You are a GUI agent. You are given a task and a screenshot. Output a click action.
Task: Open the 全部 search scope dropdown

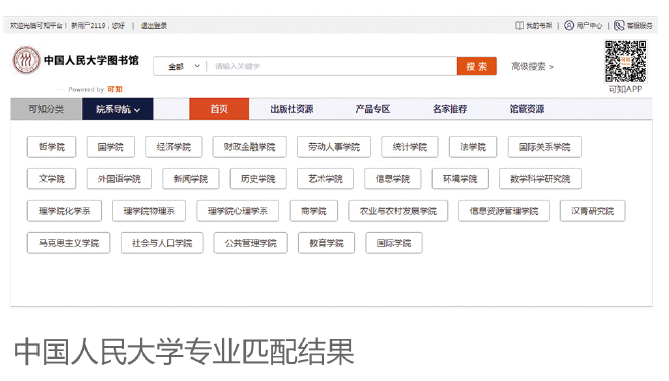tap(184, 66)
